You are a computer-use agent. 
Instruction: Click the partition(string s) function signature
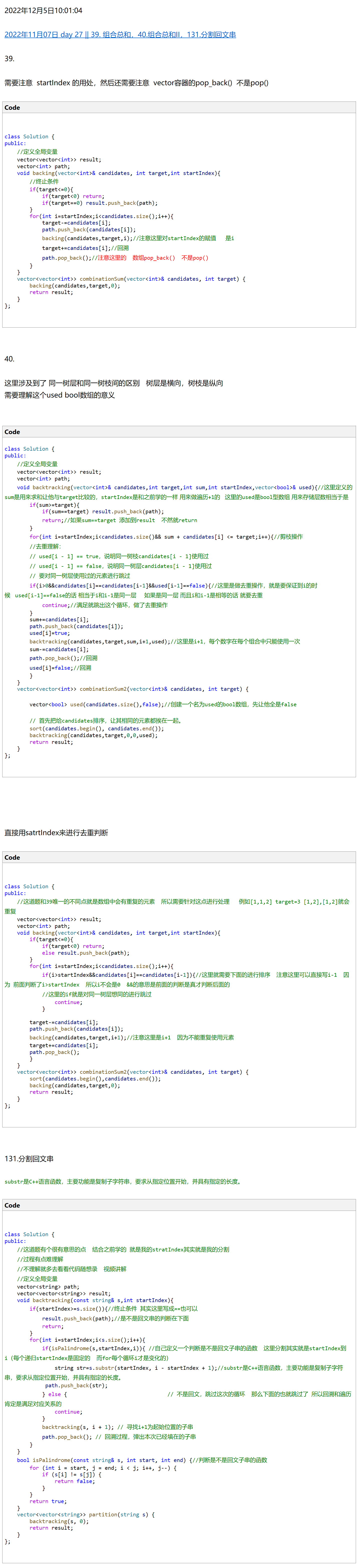86,1514
